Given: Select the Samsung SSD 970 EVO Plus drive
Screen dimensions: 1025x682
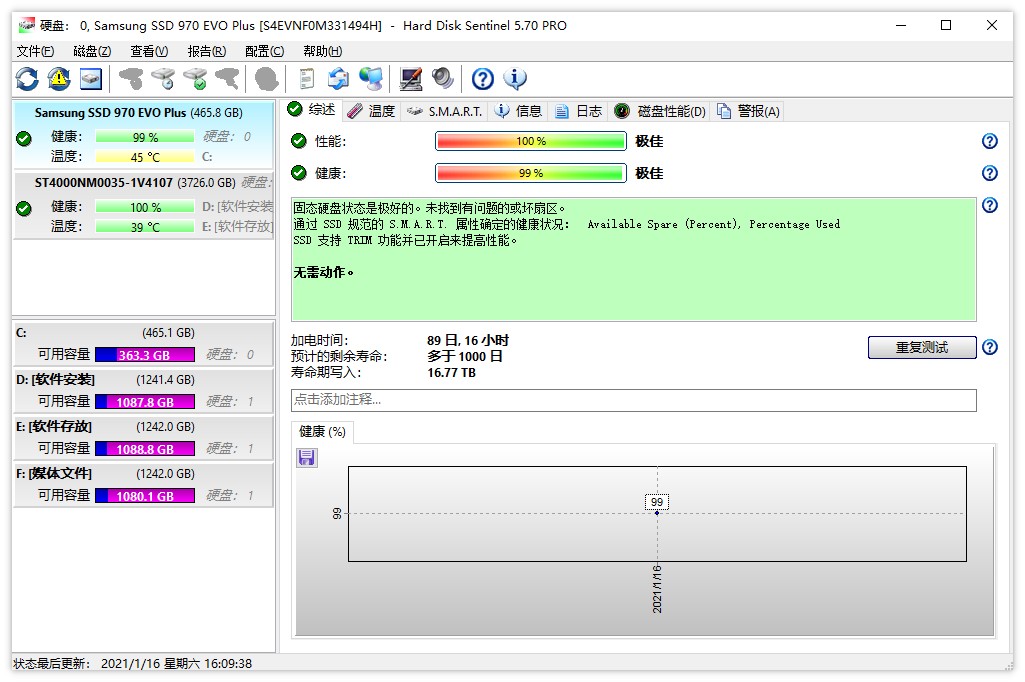Looking at the screenshot, I should pyautogui.click(x=140, y=113).
